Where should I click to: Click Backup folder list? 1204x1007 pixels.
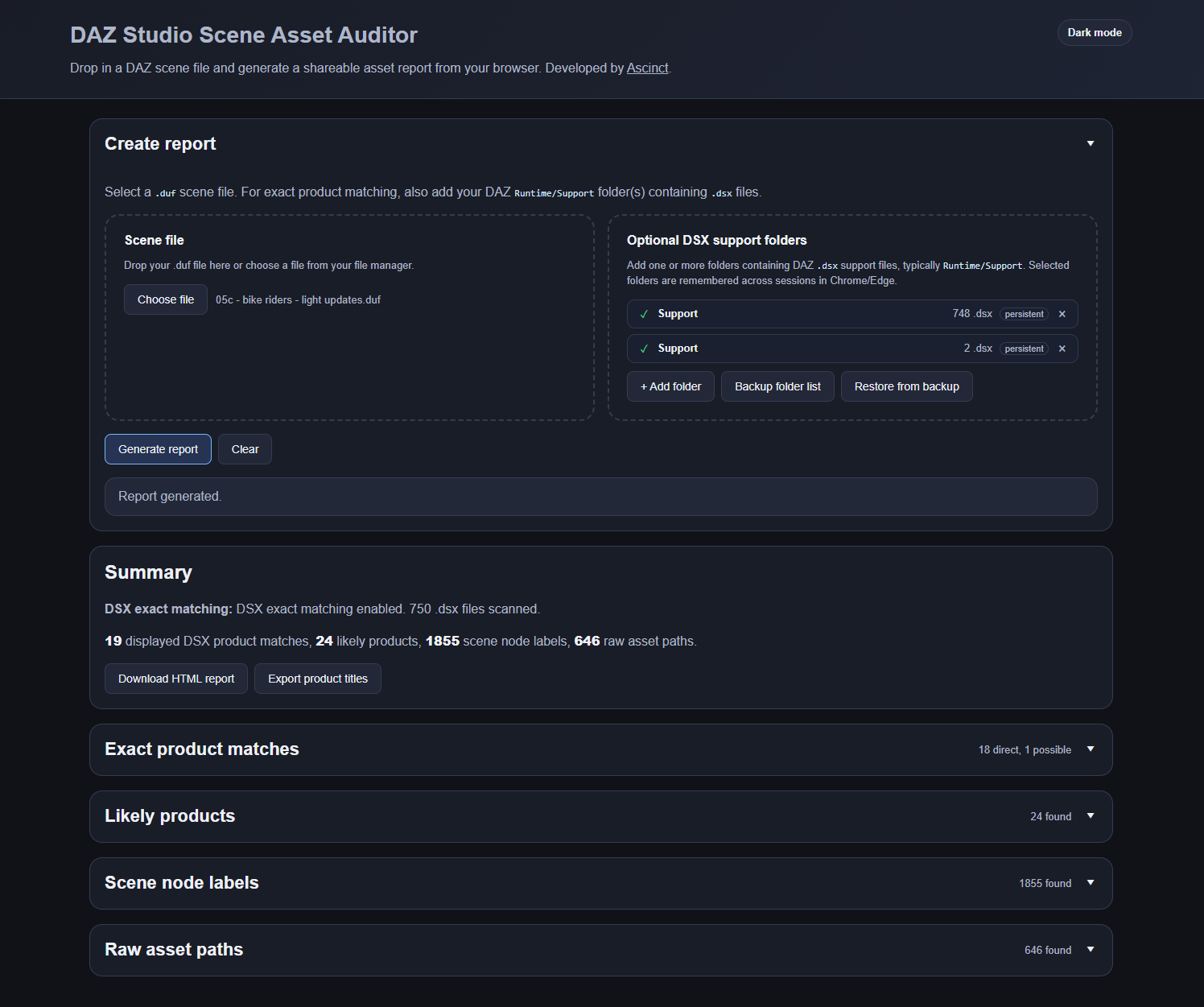pyautogui.click(x=777, y=386)
